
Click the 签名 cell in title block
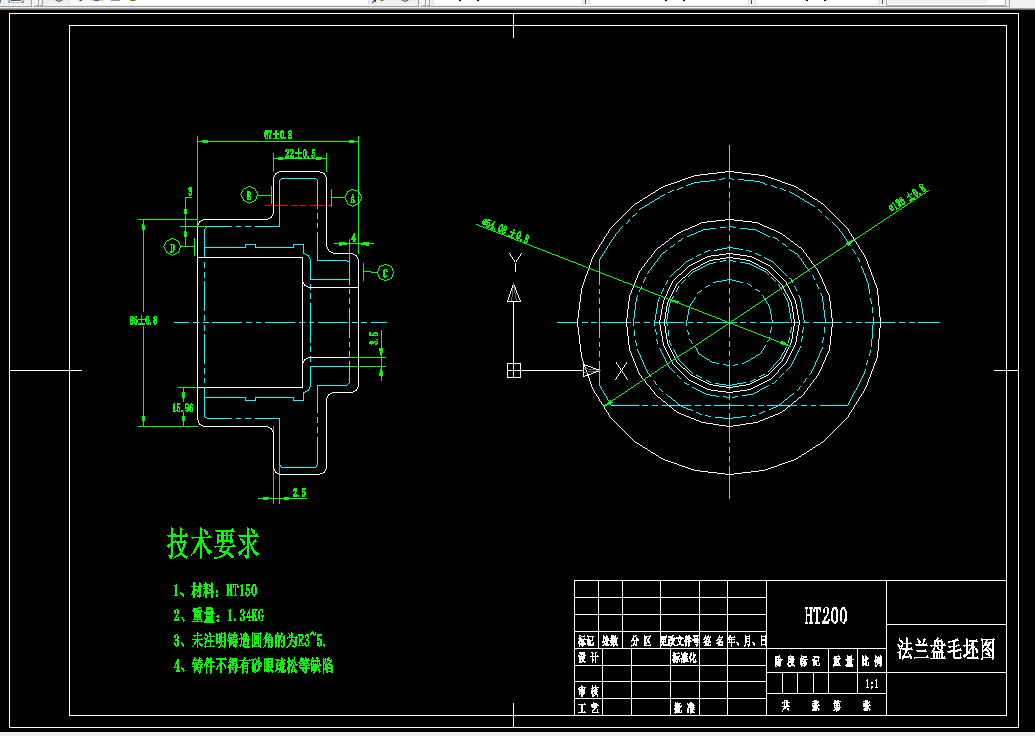pos(714,641)
